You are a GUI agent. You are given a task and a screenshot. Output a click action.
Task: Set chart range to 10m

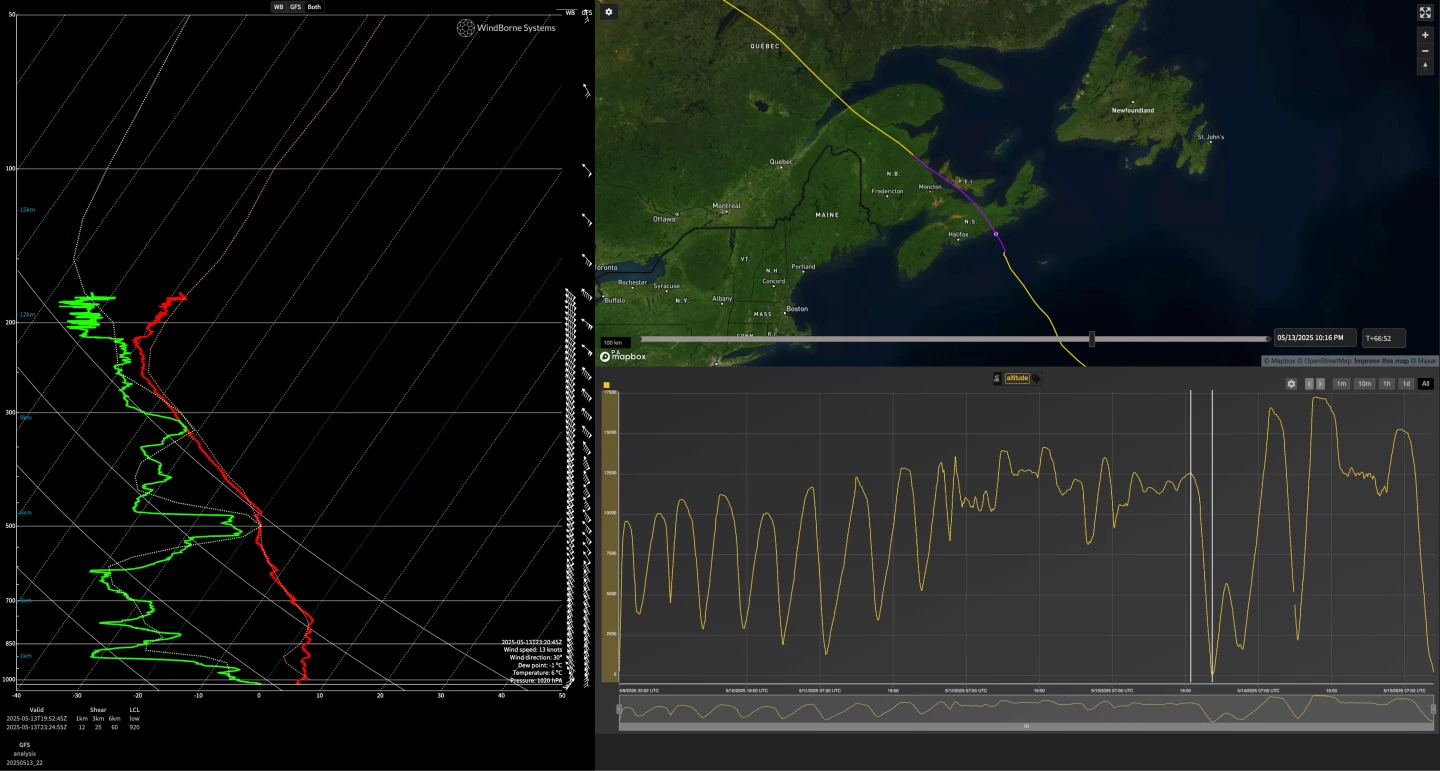point(1364,384)
